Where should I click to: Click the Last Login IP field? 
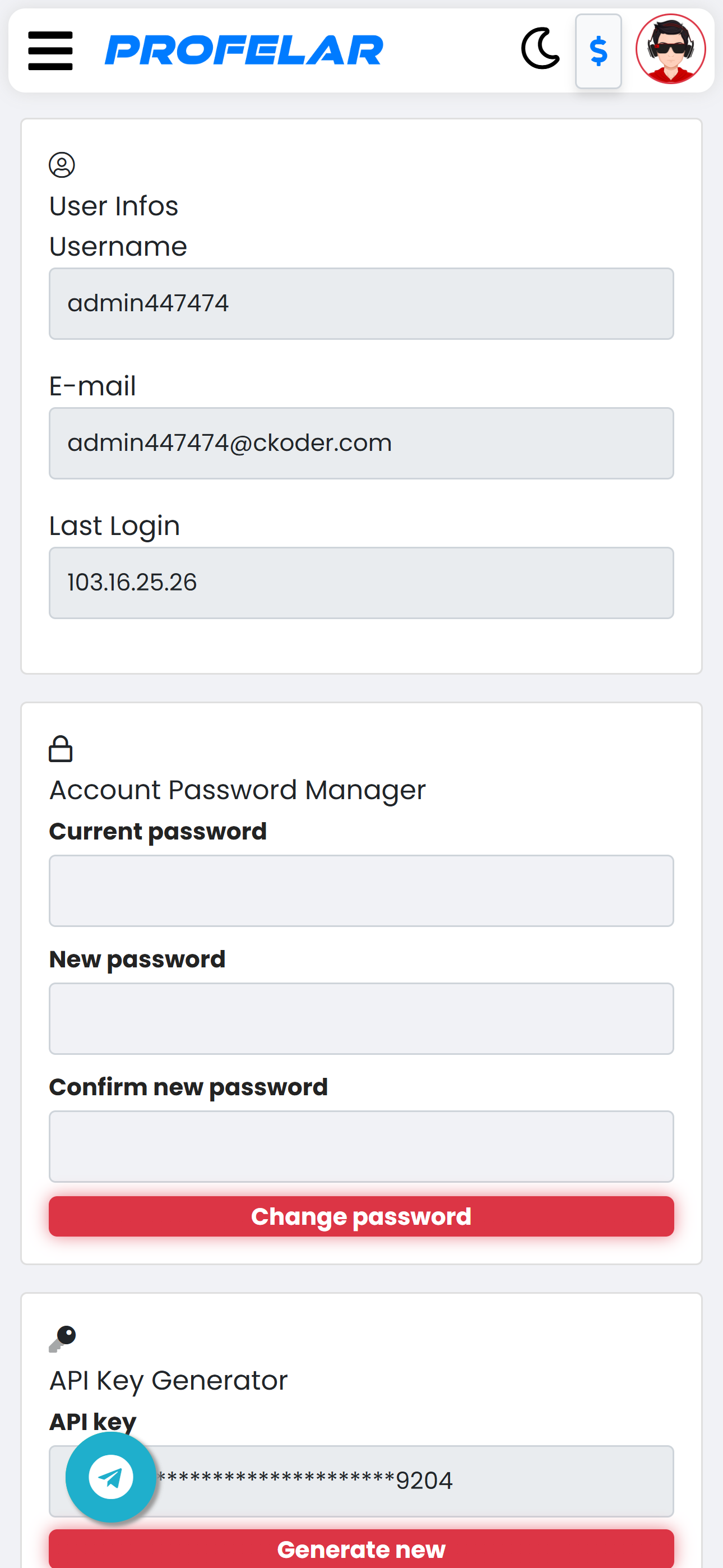[x=361, y=583]
